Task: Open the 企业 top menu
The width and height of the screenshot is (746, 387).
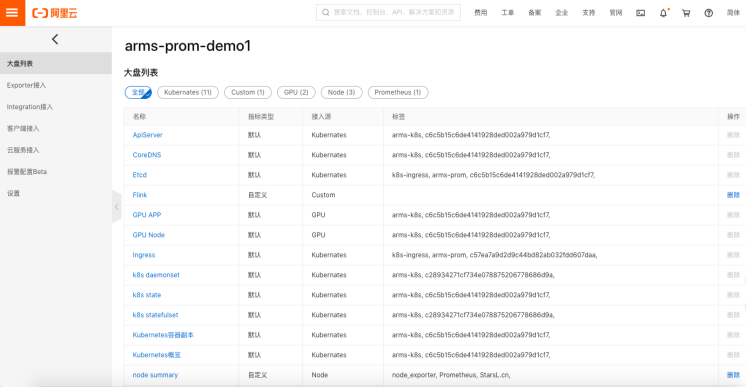Action: tap(562, 13)
